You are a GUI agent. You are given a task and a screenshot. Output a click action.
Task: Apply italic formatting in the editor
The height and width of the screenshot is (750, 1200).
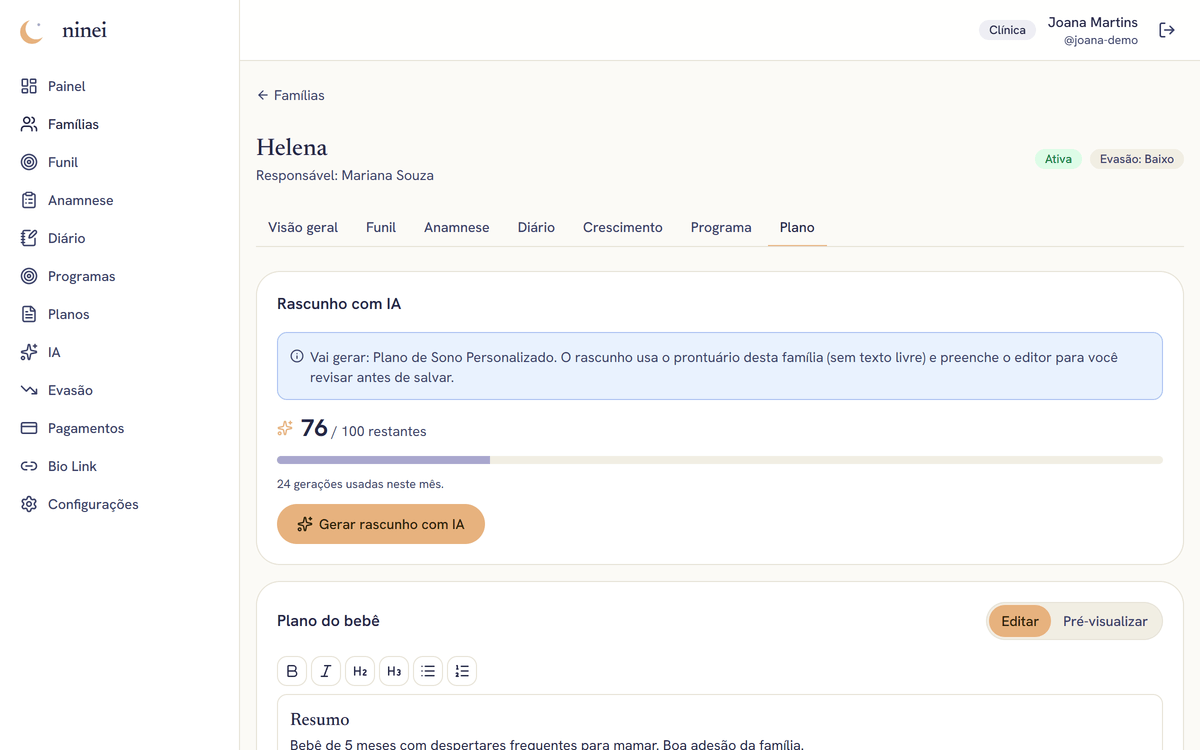(x=326, y=671)
